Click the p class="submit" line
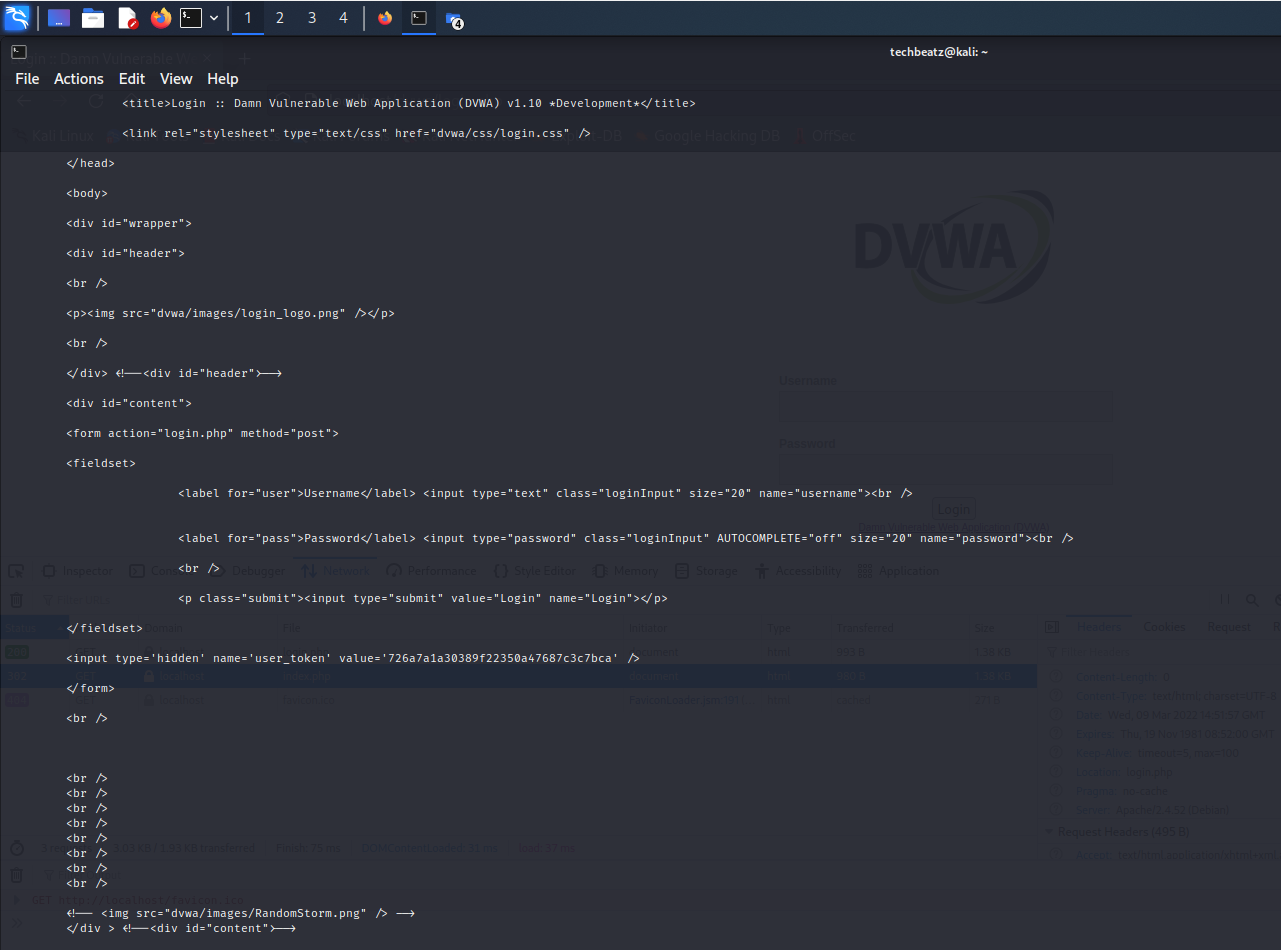This screenshot has height=950, width=1281. [423, 598]
